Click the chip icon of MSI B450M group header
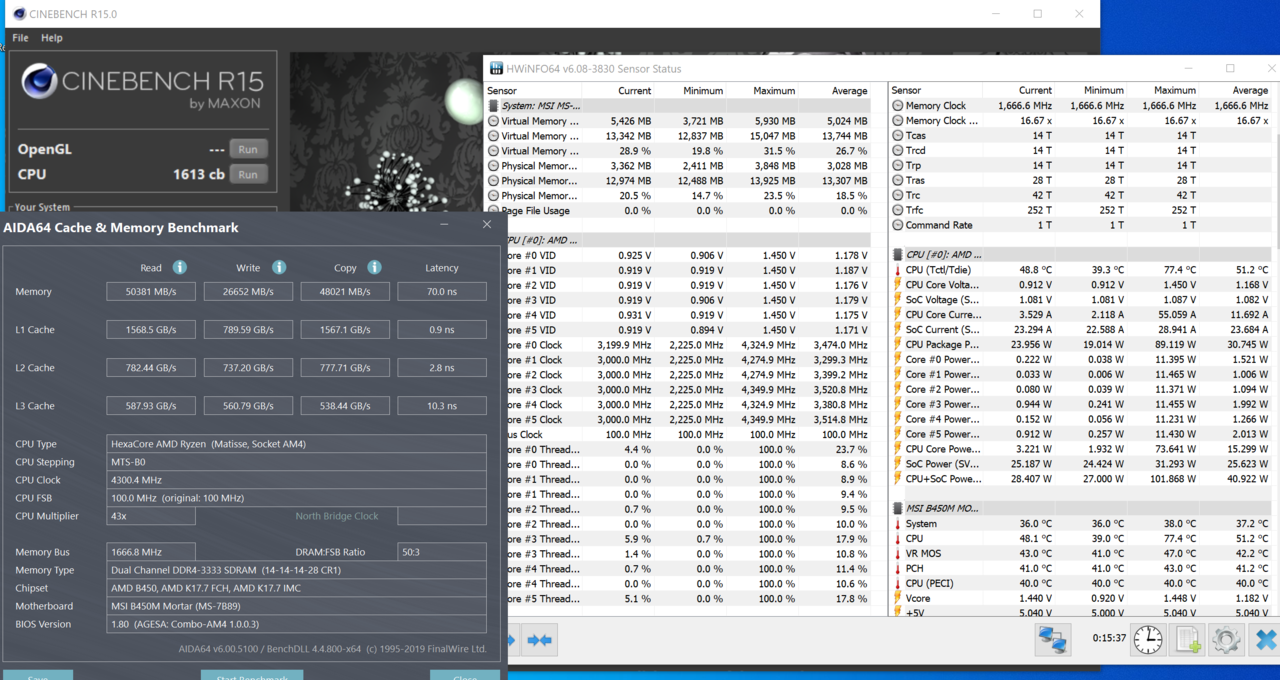Image resolution: width=1280 pixels, height=680 pixels. tap(897, 509)
